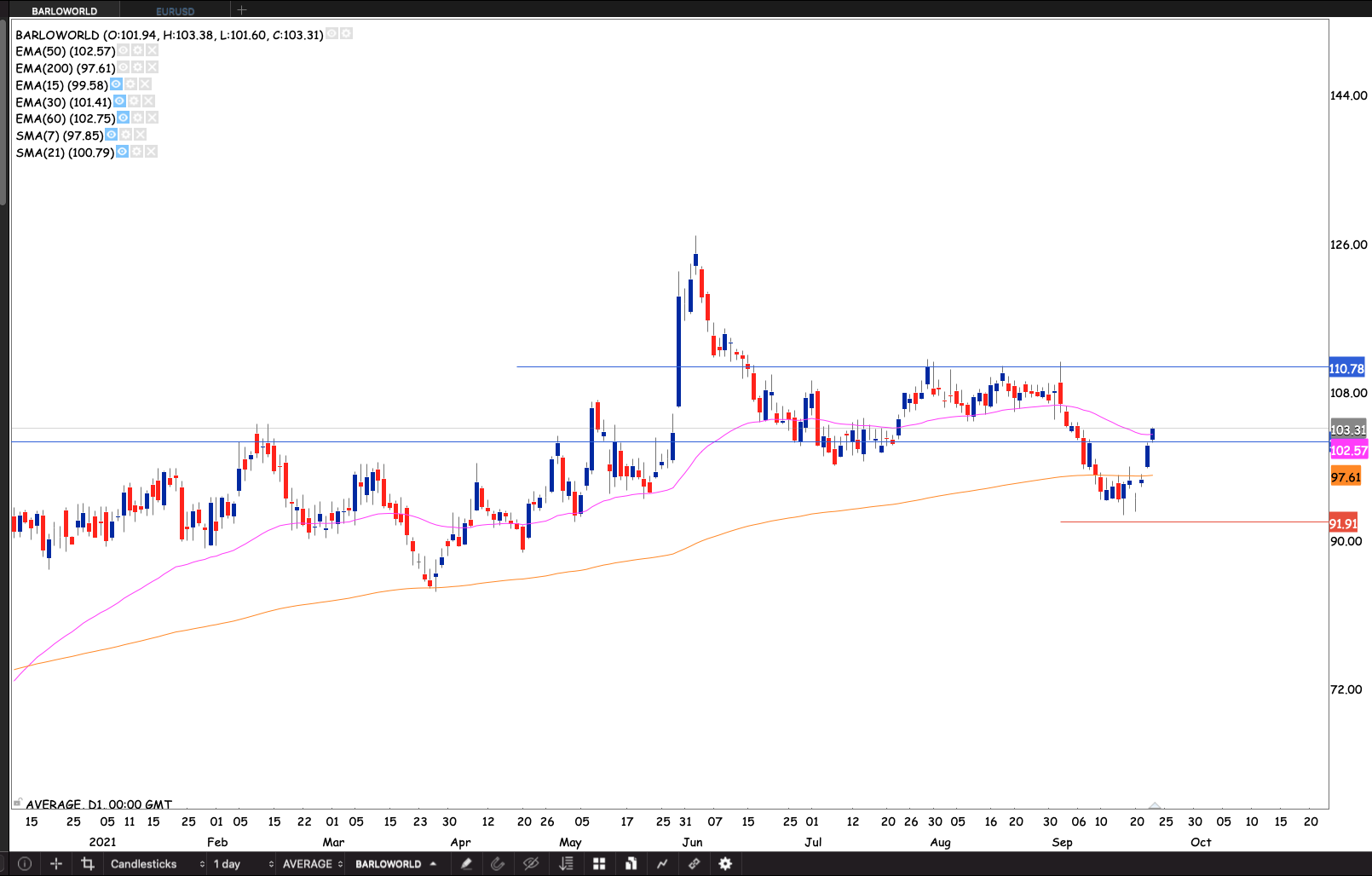Toggle visibility of EMA(15) indicator
This screenshot has height=876, width=1372.
tap(116, 84)
